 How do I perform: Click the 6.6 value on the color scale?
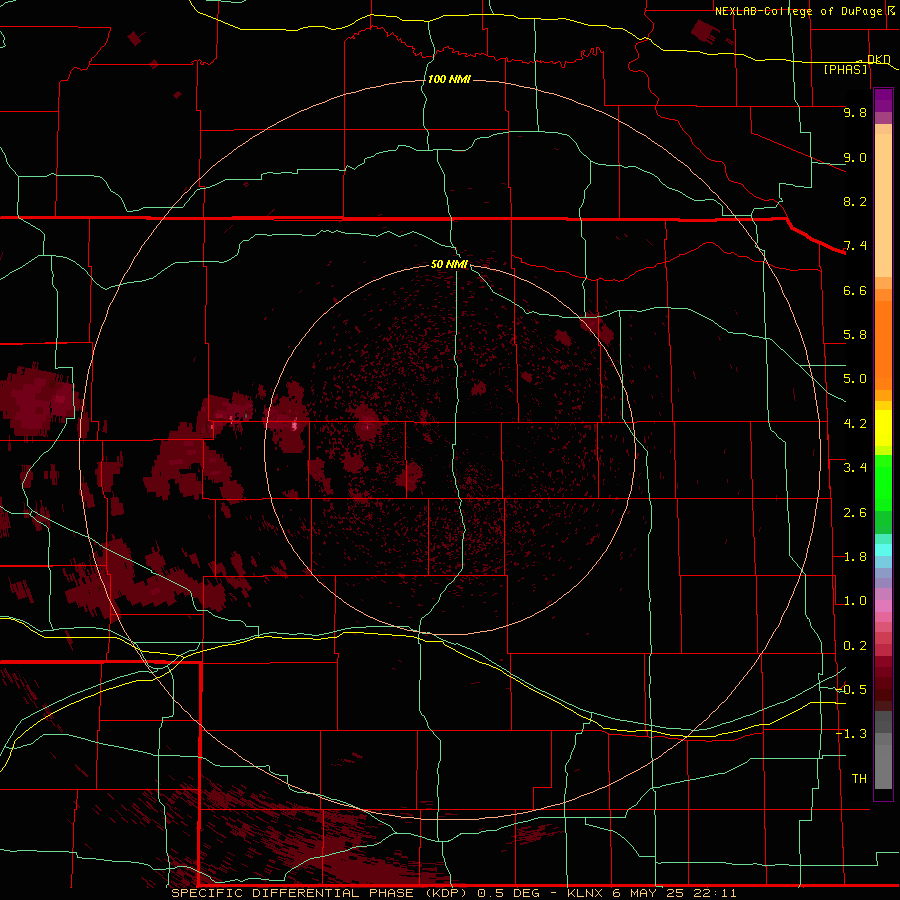(855, 290)
